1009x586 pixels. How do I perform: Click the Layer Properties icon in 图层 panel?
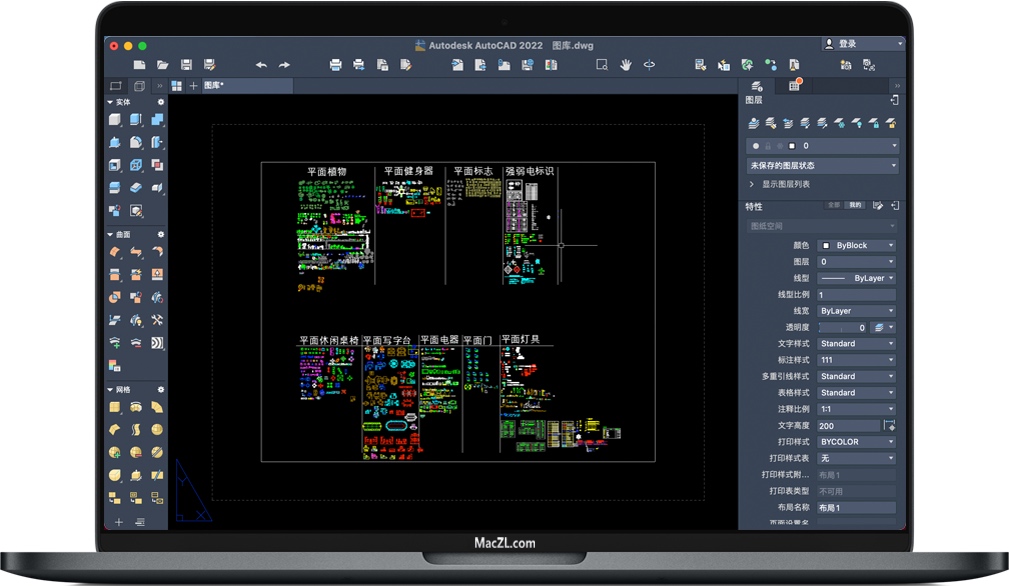(755, 123)
